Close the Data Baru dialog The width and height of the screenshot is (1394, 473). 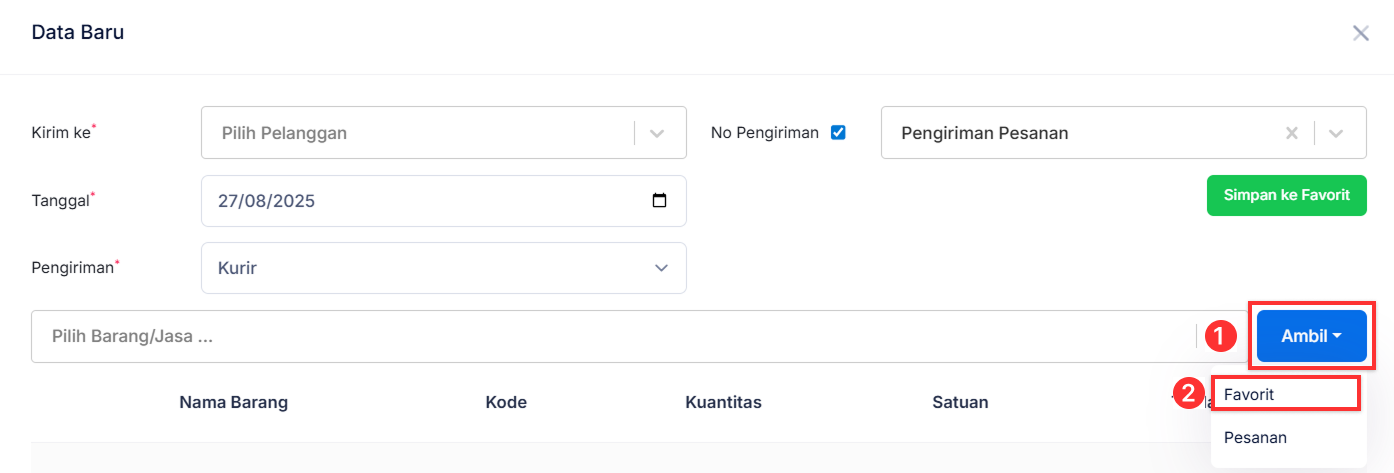click(1360, 33)
